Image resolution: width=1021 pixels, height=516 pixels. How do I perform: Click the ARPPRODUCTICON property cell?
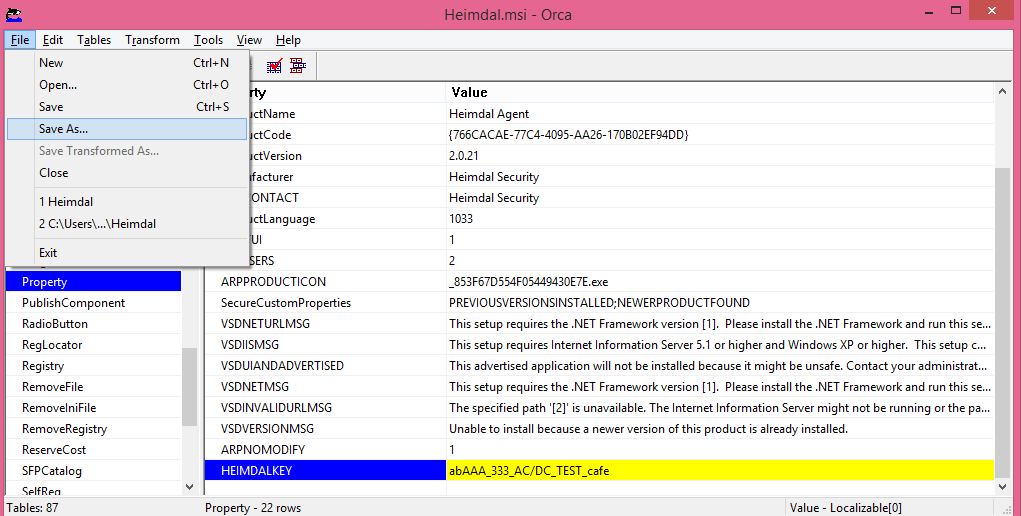326,281
